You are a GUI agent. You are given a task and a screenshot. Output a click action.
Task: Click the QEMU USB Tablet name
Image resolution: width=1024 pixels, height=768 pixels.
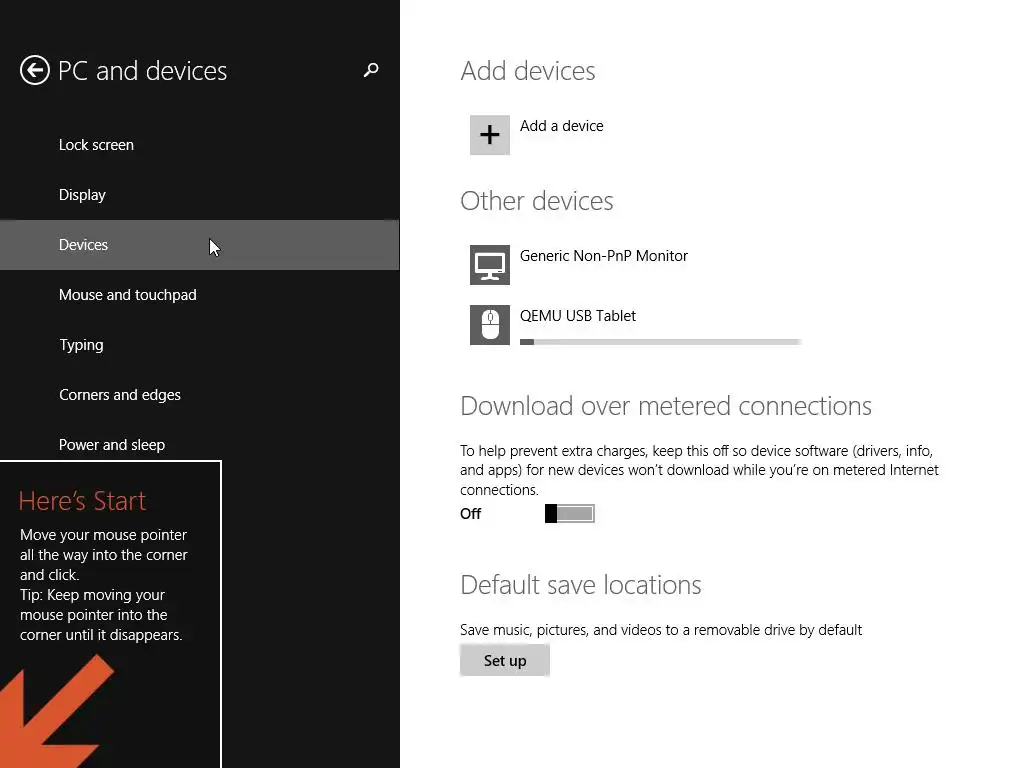point(578,316)
